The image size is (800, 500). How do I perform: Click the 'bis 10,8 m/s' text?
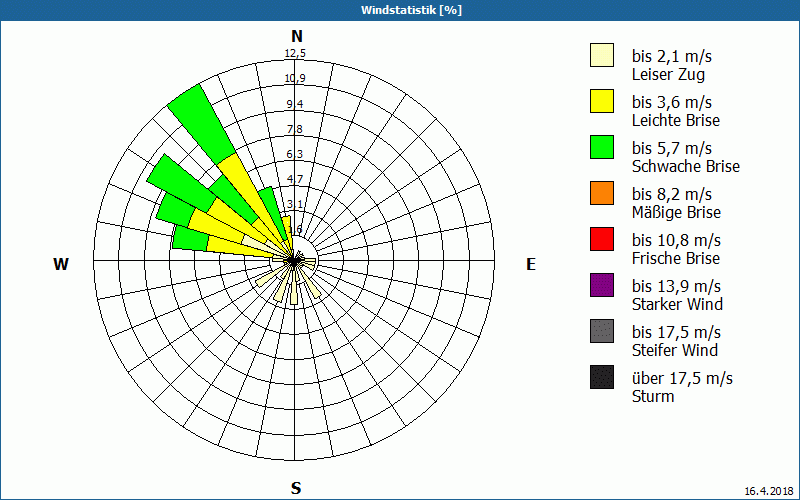coord(676,240)
